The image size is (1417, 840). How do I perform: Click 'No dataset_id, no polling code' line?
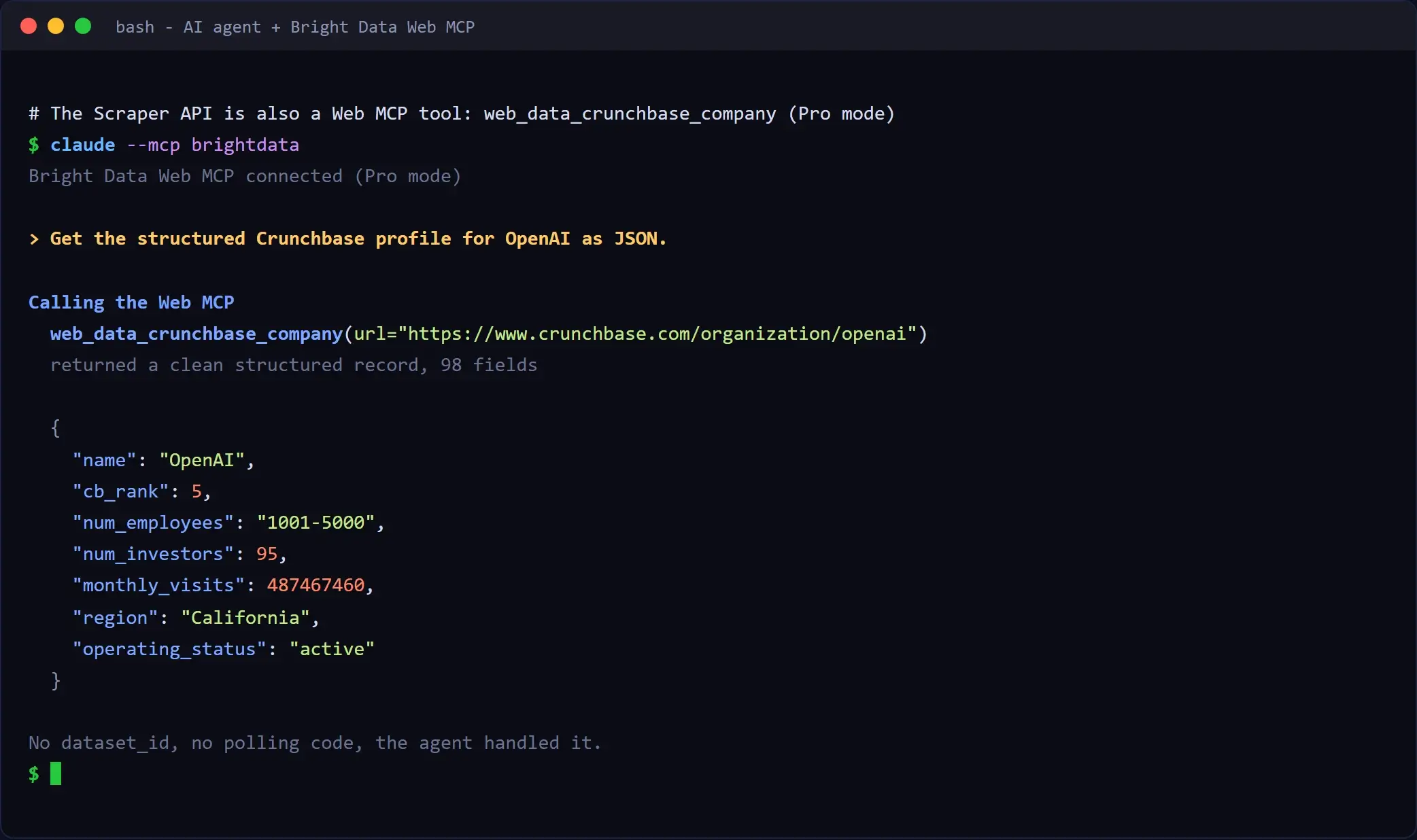pos(315,743)
